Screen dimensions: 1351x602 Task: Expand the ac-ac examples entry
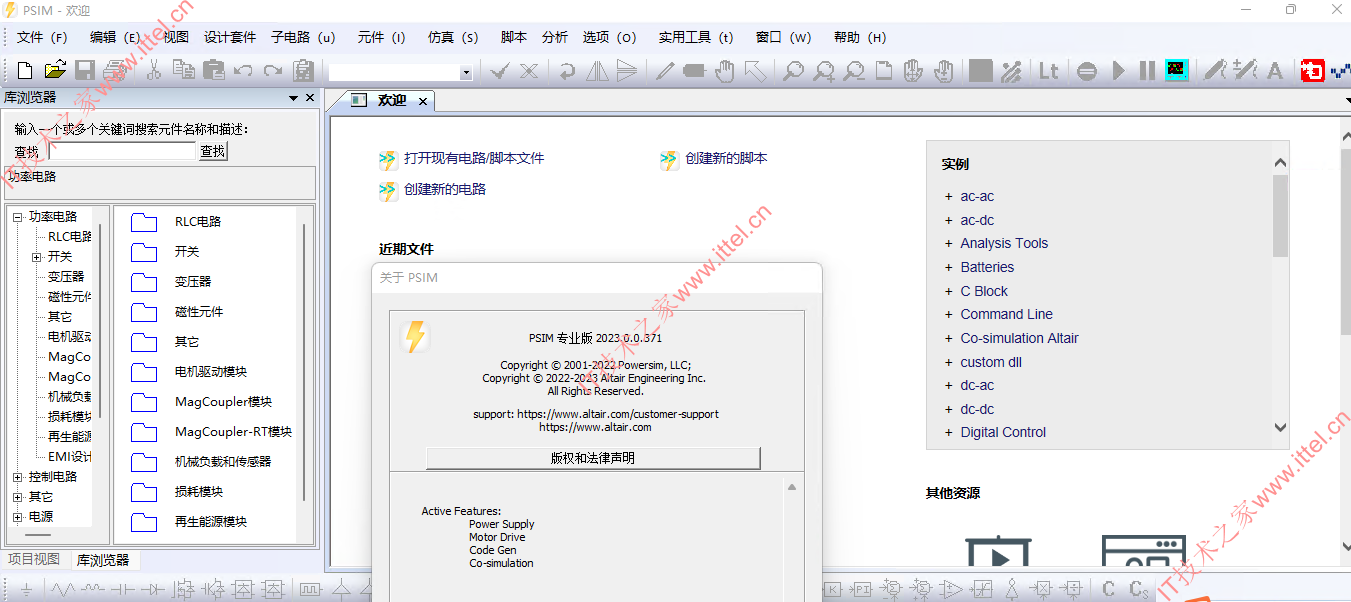point(949,196)
